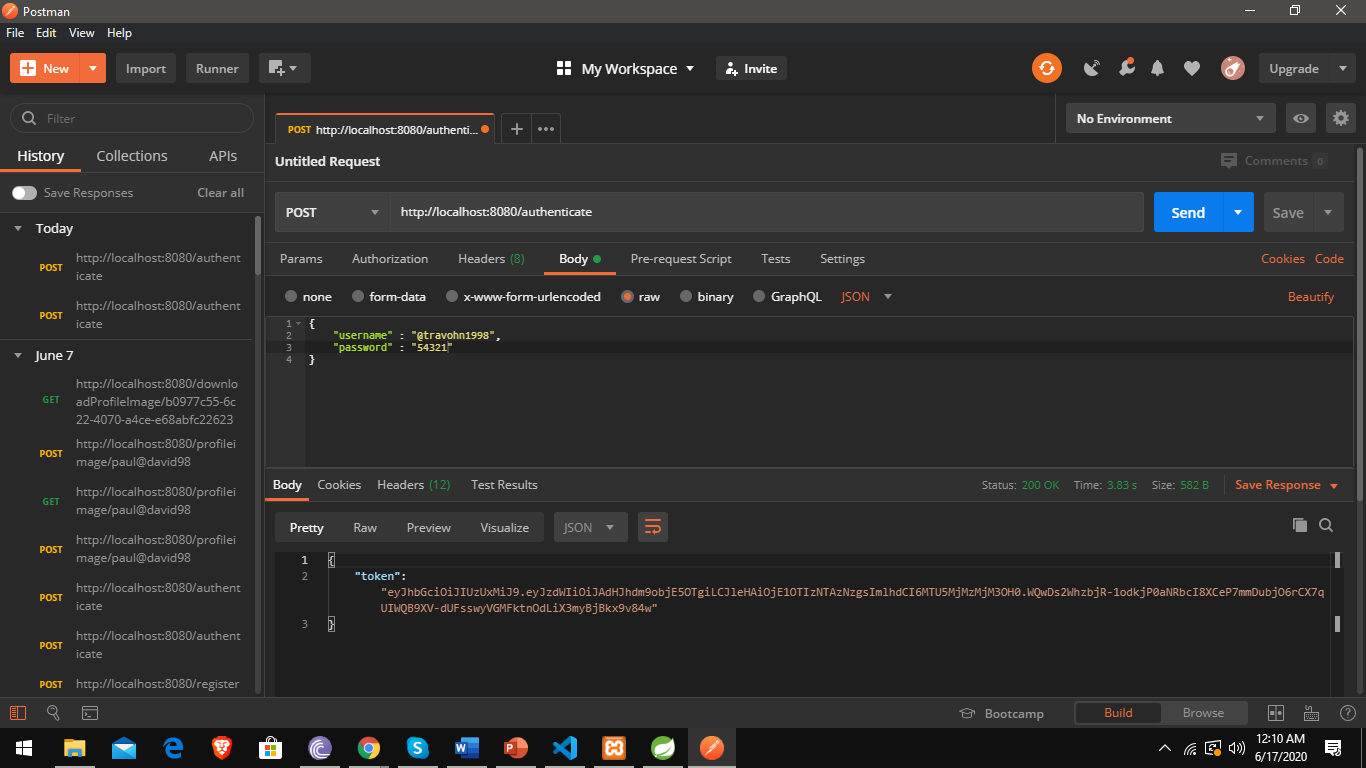Open the New button dropdown arrow
Screen dimensions: 1366x768
click(x=92, y=69)
